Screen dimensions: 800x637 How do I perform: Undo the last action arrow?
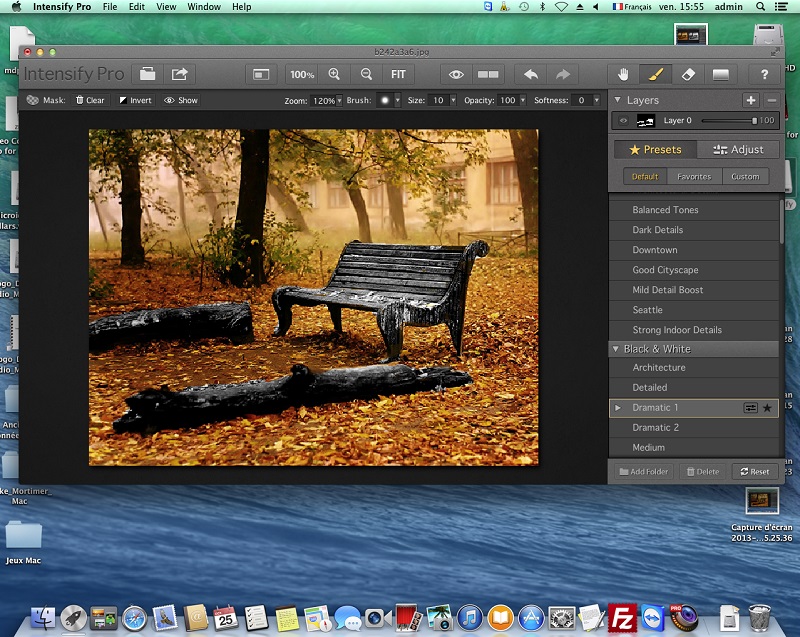531,74
